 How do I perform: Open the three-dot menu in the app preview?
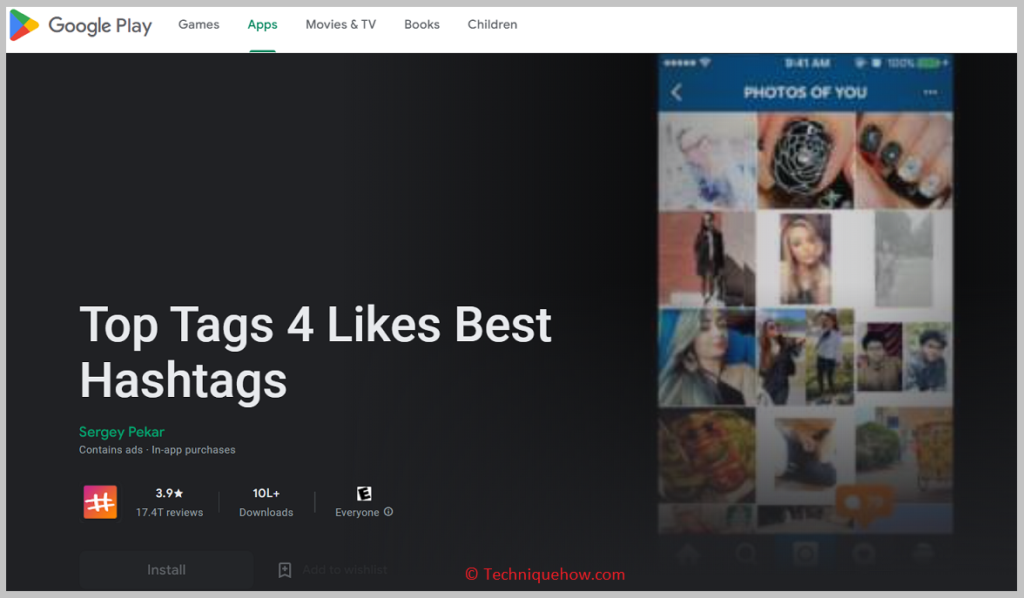click(931, 93)
